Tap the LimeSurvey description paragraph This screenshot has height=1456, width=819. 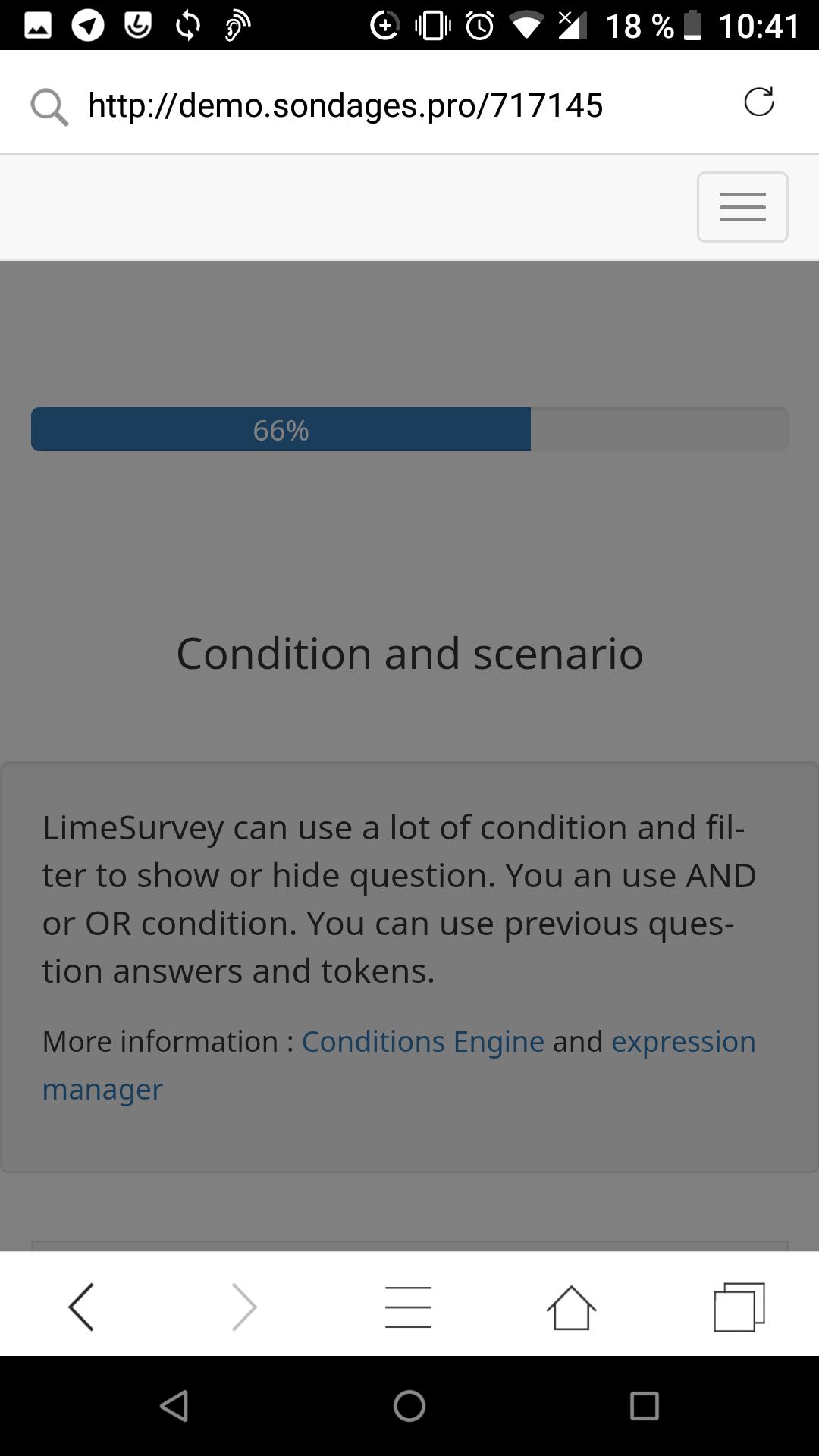pyautogui.click(x=399, y=899)
